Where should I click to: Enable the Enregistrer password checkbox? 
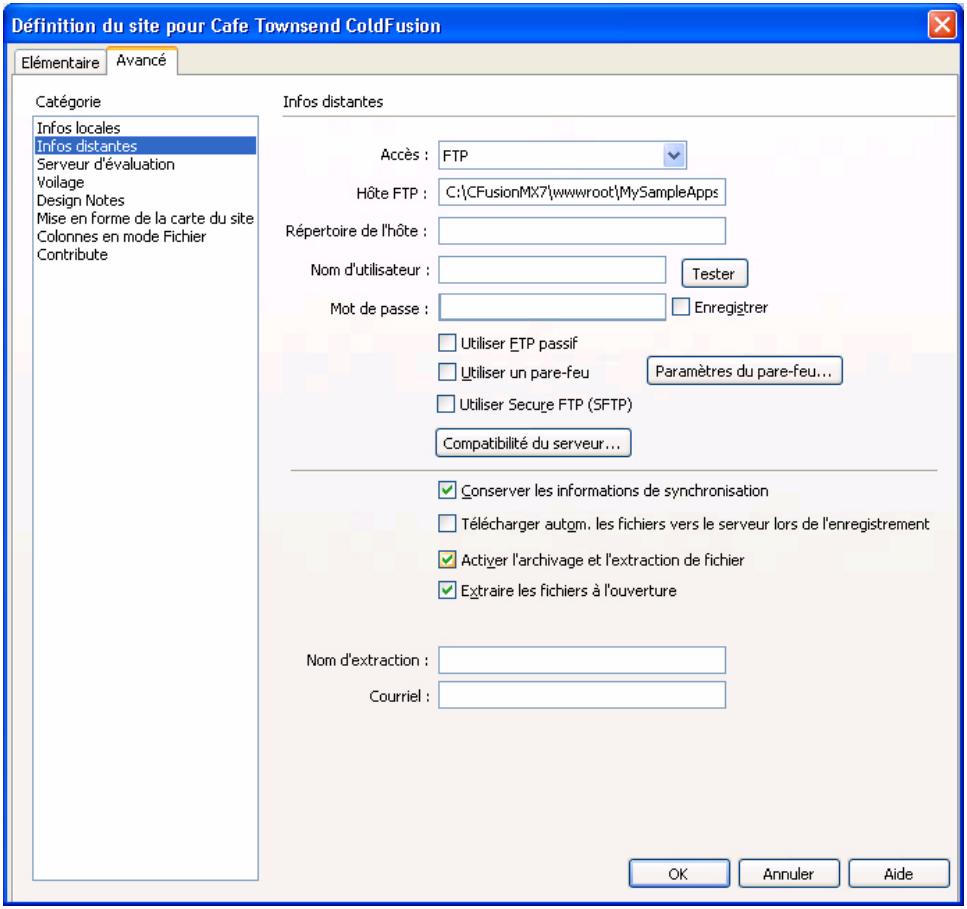680,306
